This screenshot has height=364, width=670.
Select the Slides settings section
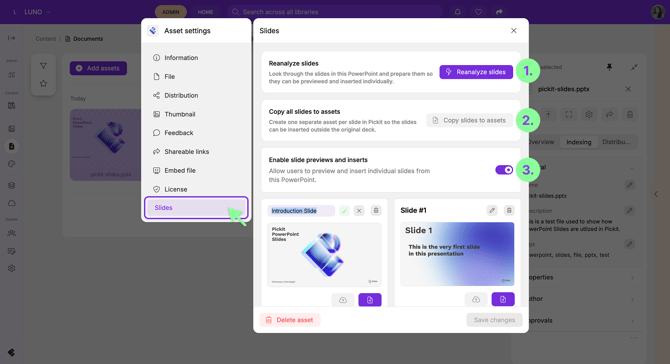196,208
